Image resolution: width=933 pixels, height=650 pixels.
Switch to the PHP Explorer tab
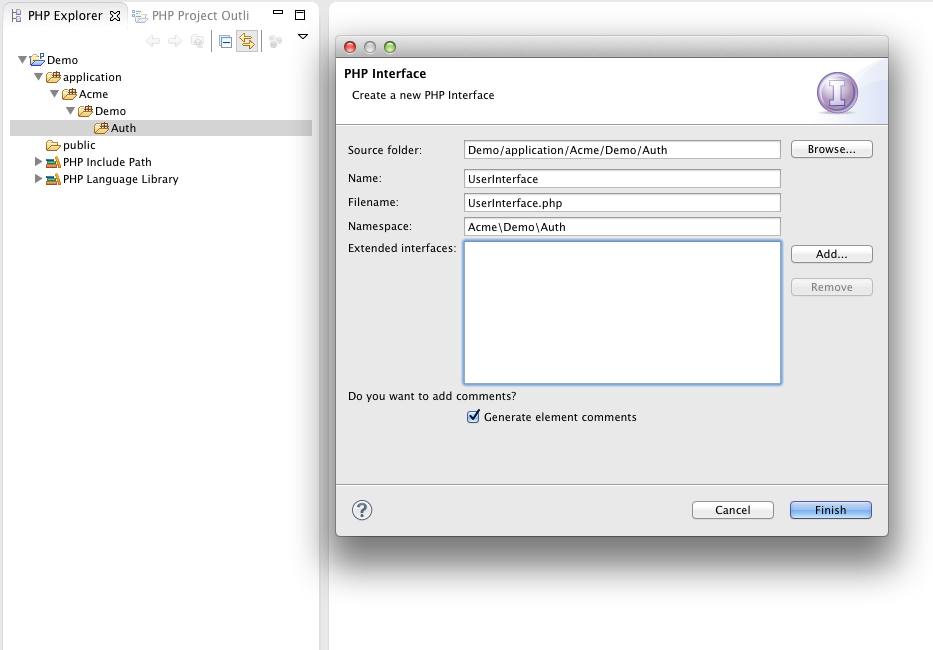pos(65,15)
